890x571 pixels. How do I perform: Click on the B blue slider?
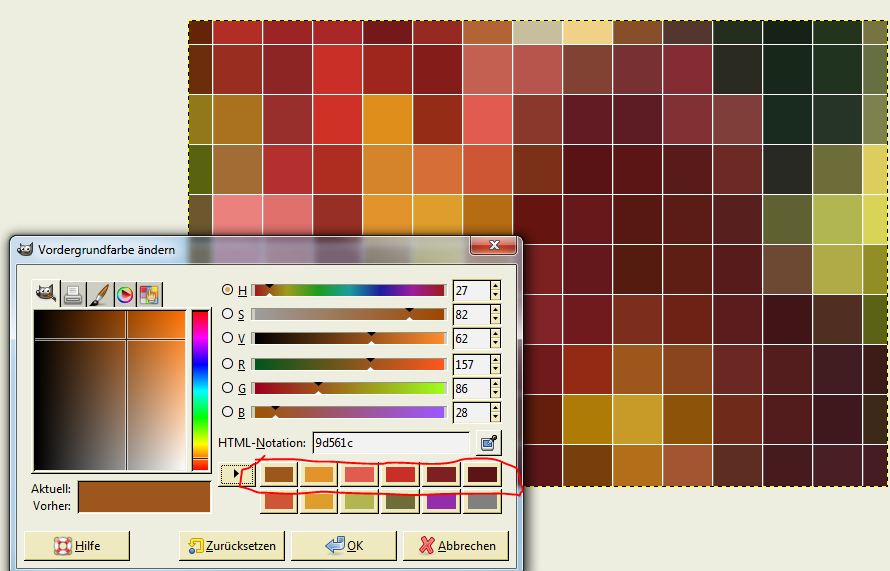349,412
